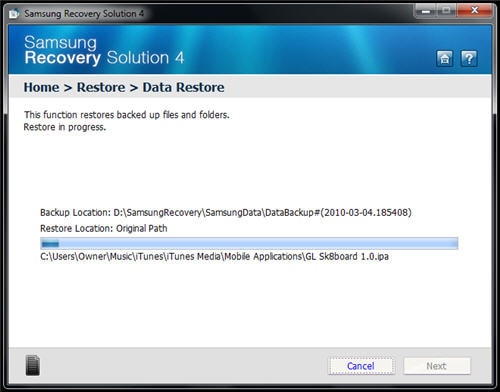Click the disabled Next button

pos(437,366)
